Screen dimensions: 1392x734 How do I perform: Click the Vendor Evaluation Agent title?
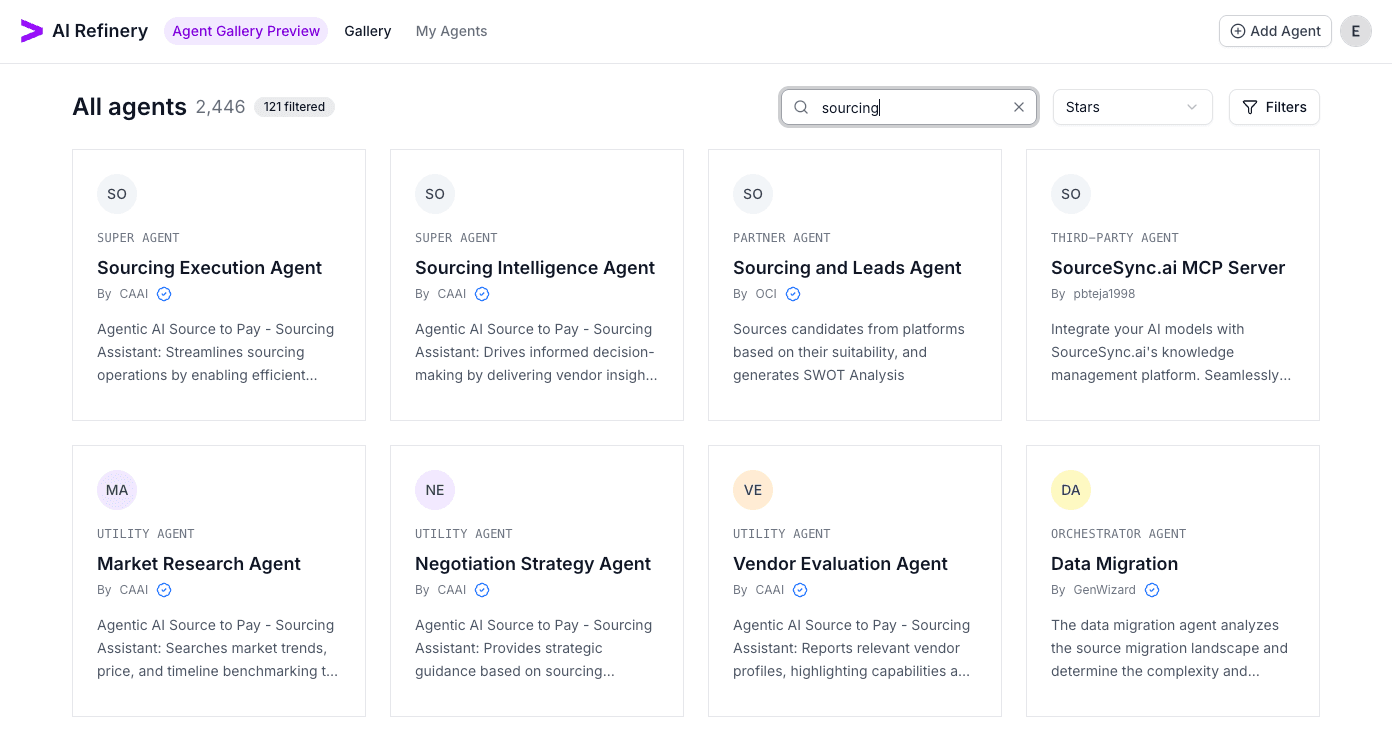[x=840, y=564]
